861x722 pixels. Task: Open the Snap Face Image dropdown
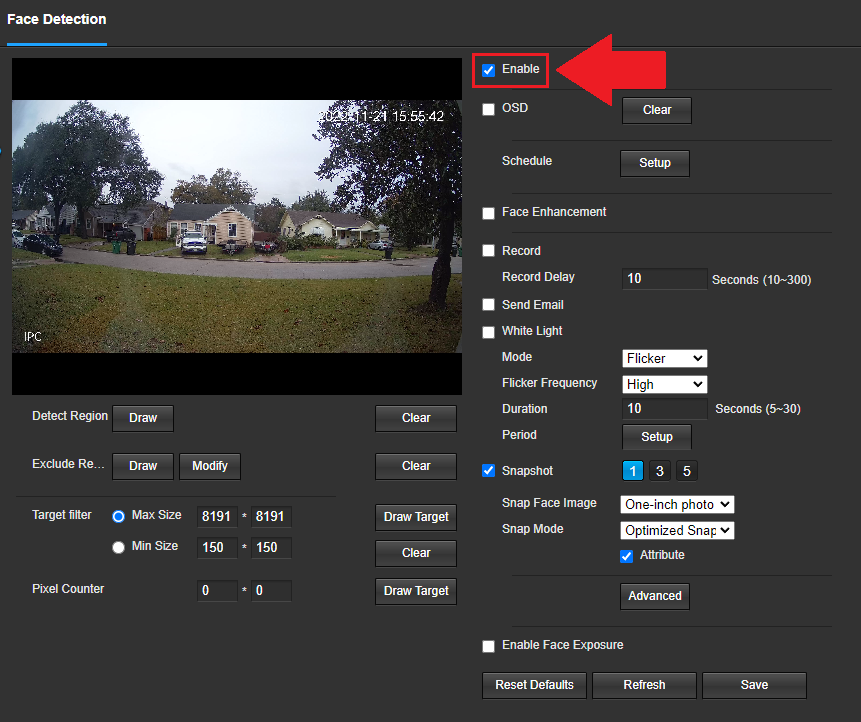677,505
